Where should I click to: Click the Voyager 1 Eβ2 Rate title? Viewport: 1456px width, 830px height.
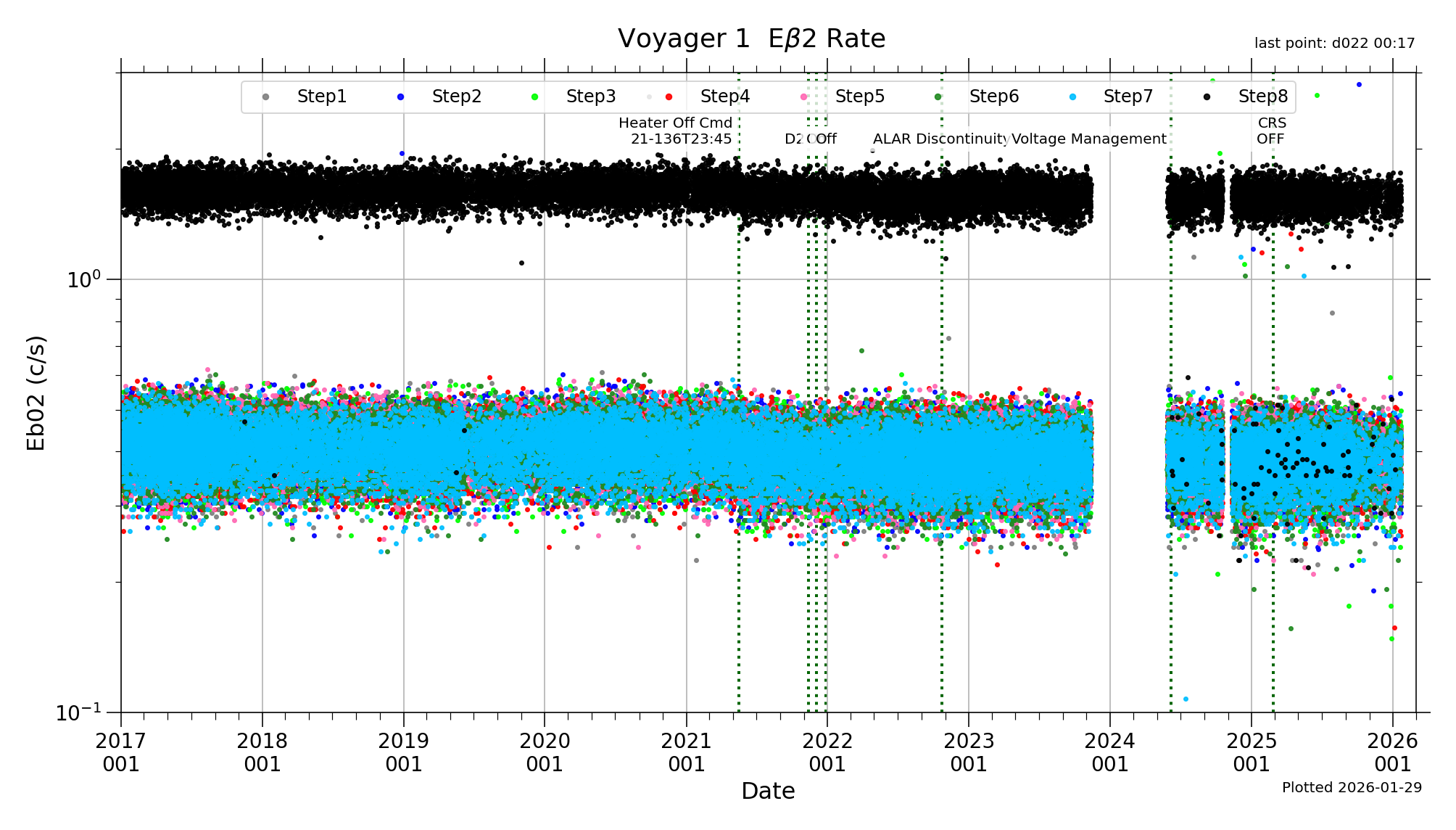coord(751,38)
